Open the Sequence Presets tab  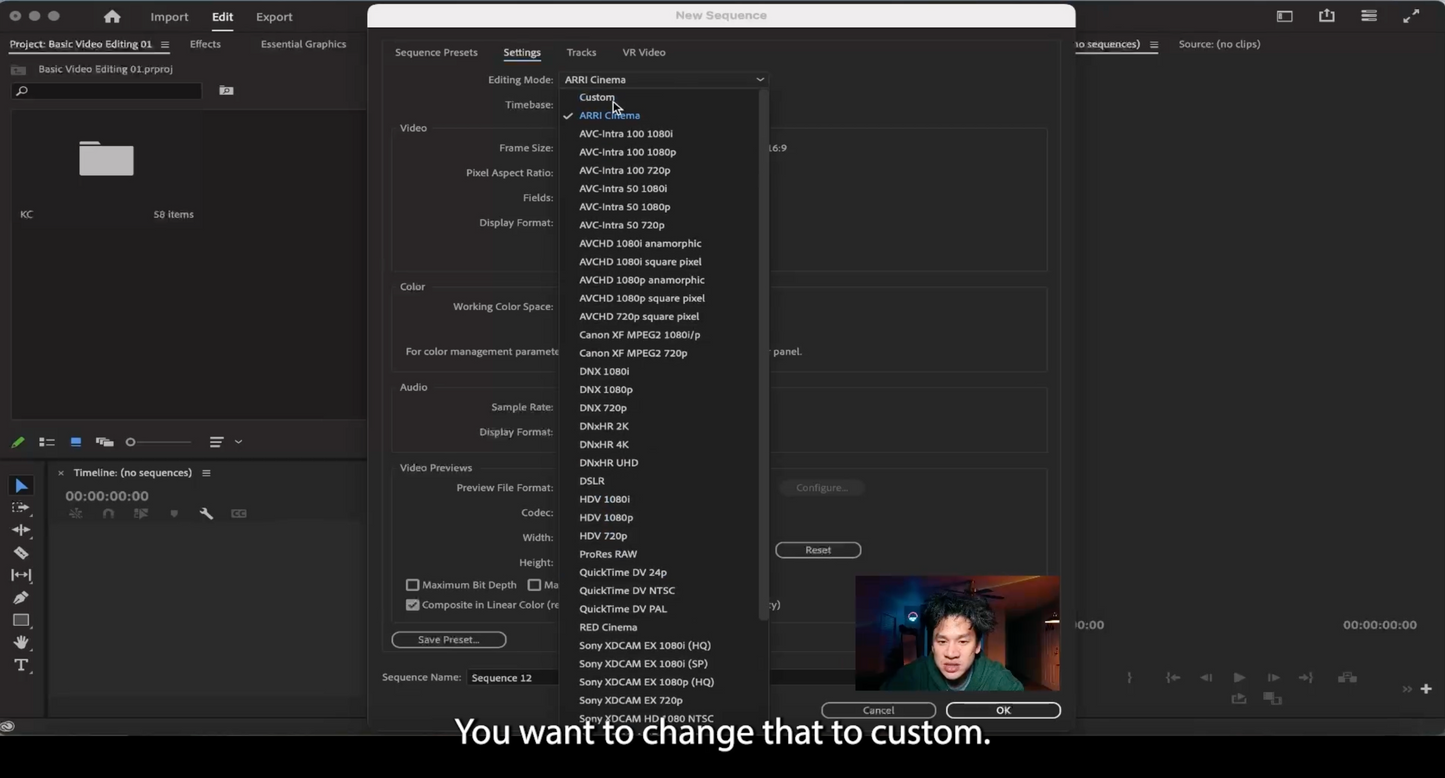436,52
